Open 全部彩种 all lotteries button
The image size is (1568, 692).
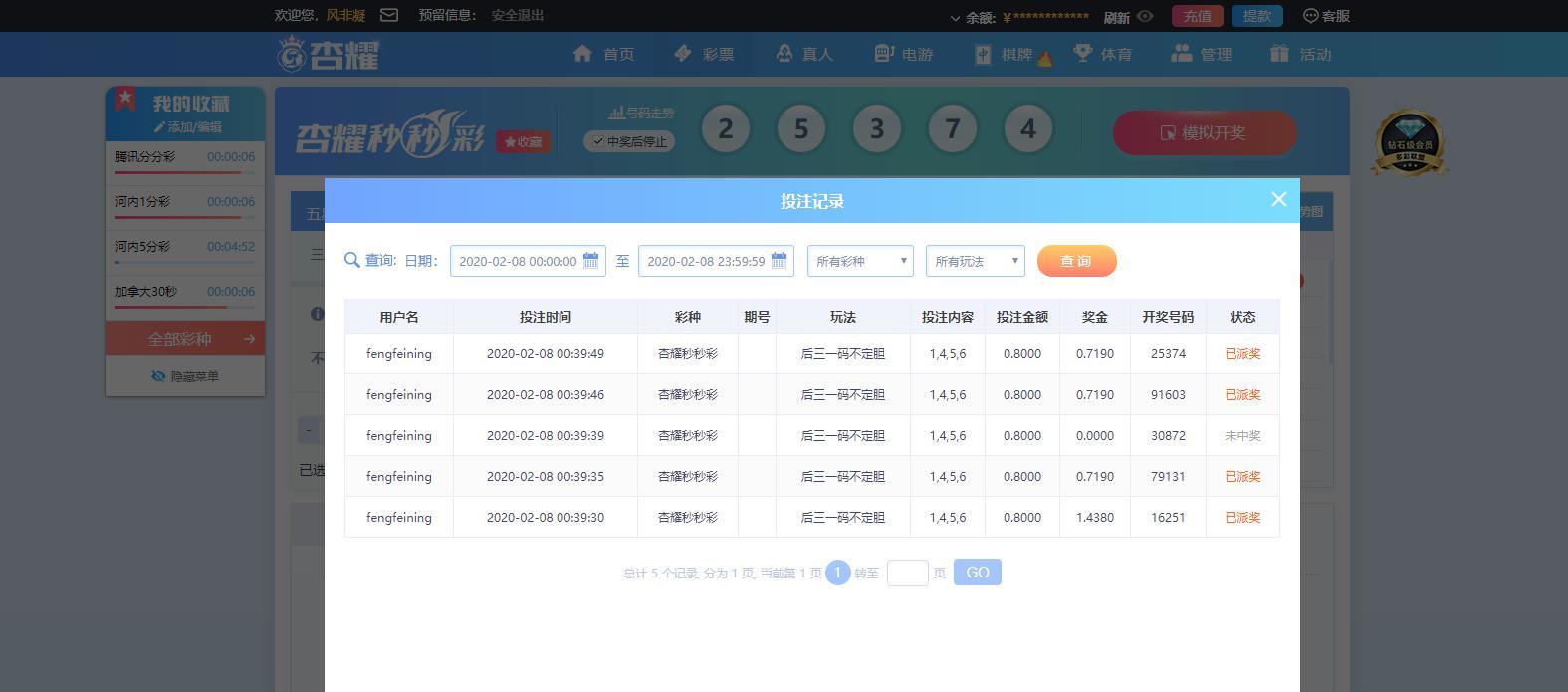point(185,339)
